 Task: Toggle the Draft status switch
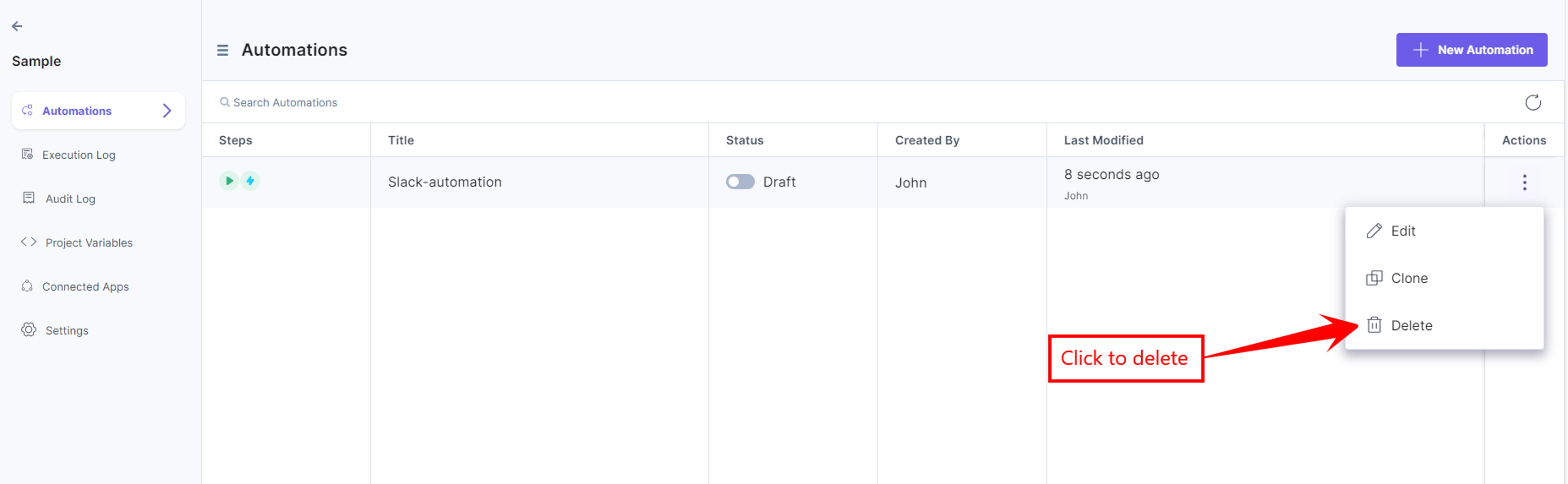point(739,182)
